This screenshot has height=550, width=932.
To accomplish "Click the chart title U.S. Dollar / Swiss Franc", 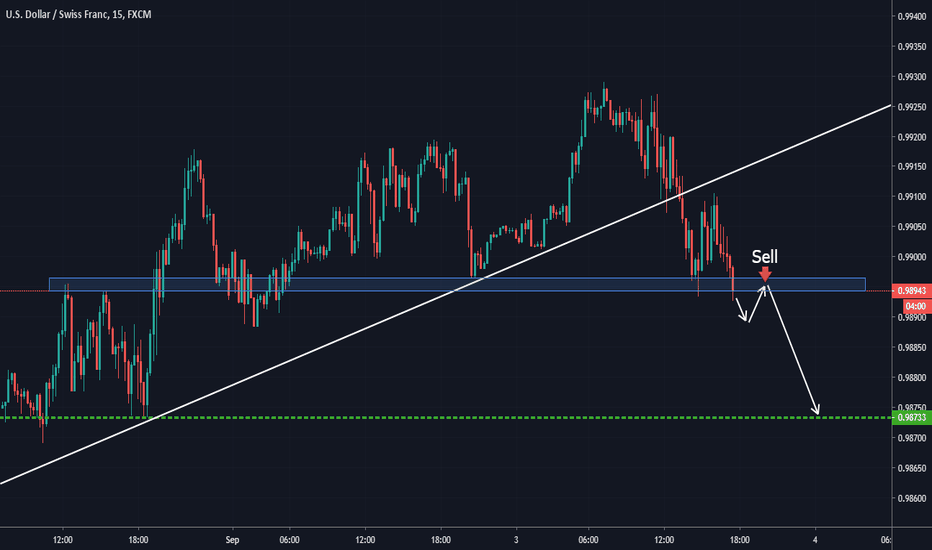I will pos(78,14).
